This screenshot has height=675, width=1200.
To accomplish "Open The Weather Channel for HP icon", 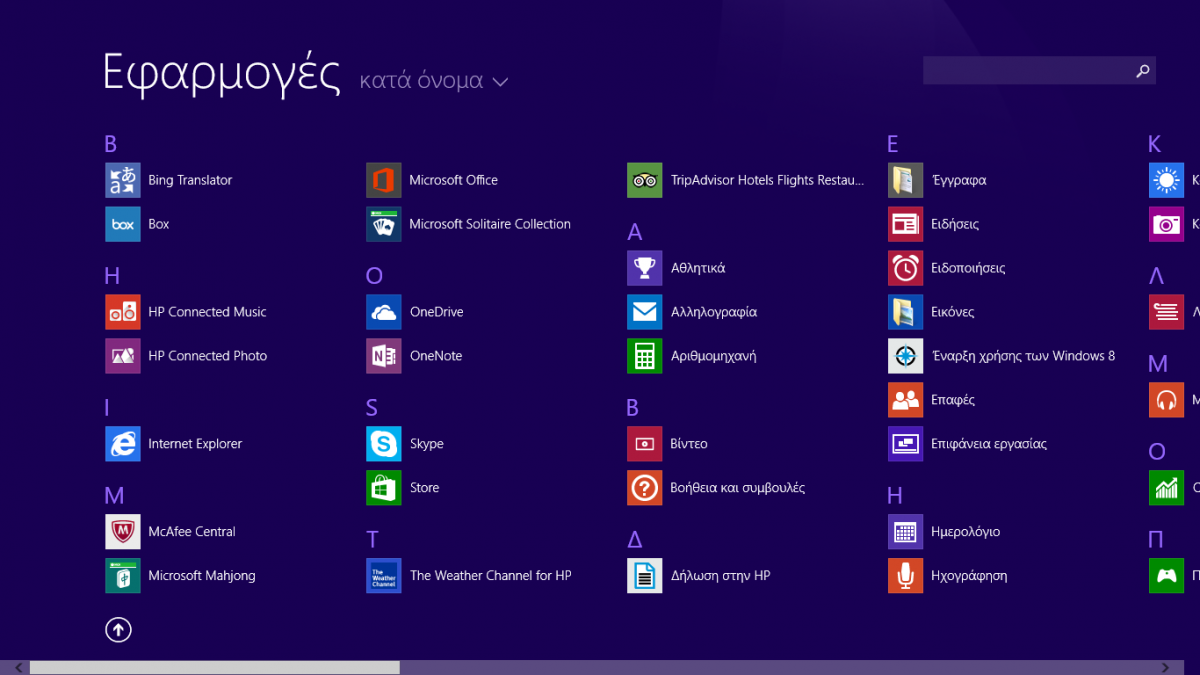I will [x=384, y=576].
